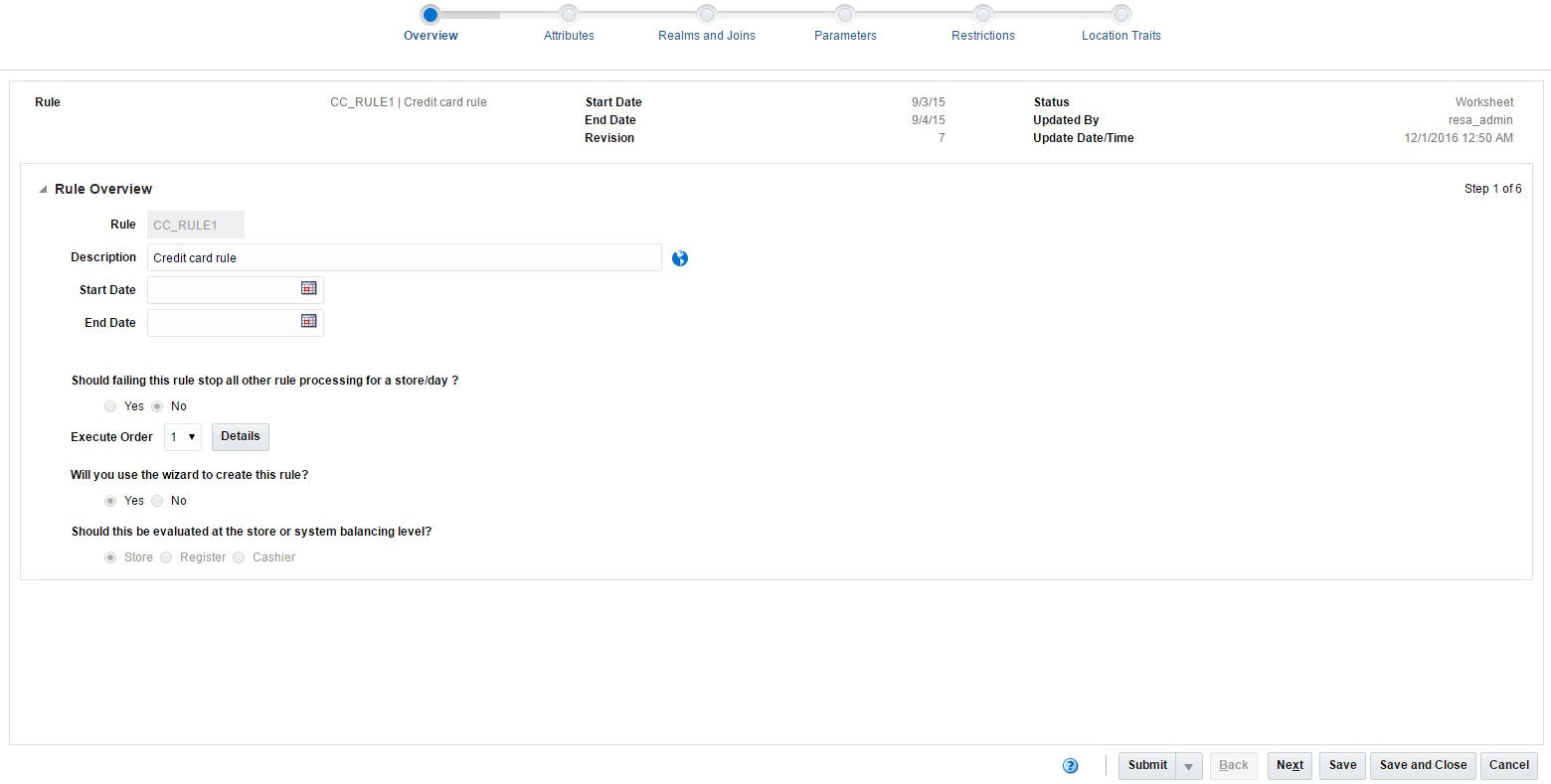Click the Parameters step circle
1551x784 pixels.
point(844,15)
